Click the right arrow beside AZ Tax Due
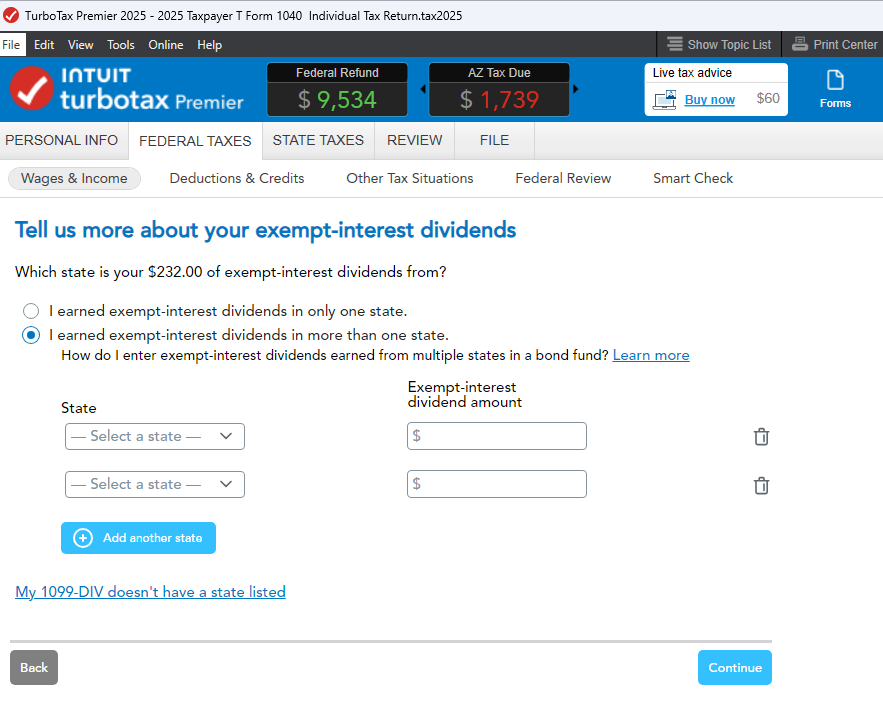883x712 pixels. click(x=576, y=89)
